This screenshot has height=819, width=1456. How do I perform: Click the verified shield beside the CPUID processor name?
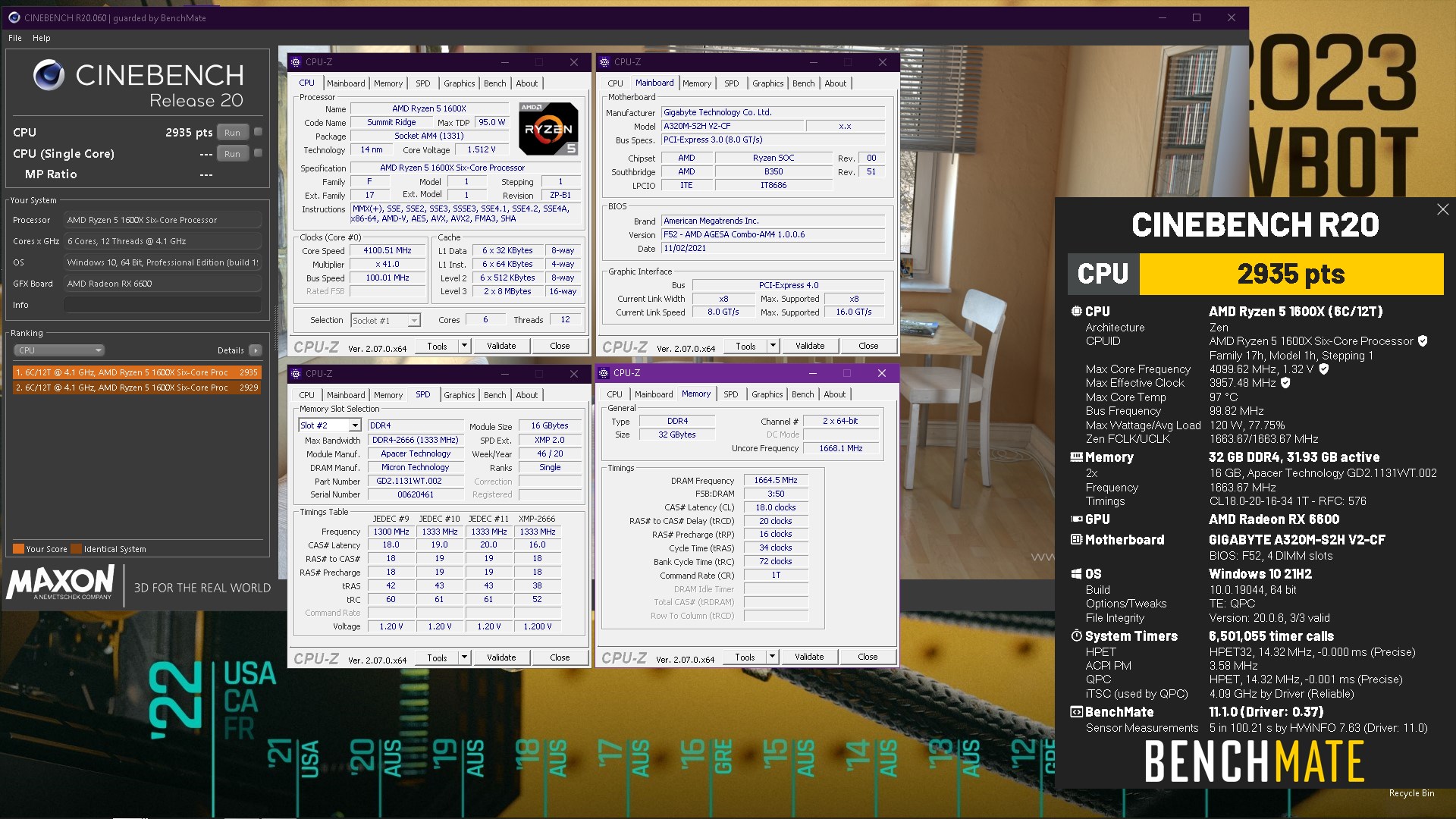(1423, 341)
